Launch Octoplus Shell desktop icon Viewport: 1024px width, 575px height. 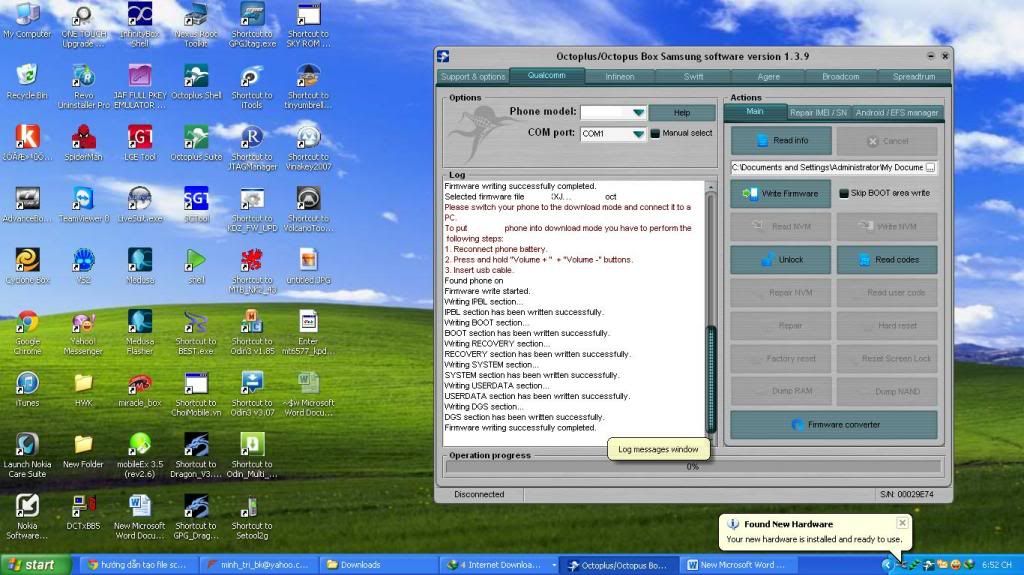point(196,82)
